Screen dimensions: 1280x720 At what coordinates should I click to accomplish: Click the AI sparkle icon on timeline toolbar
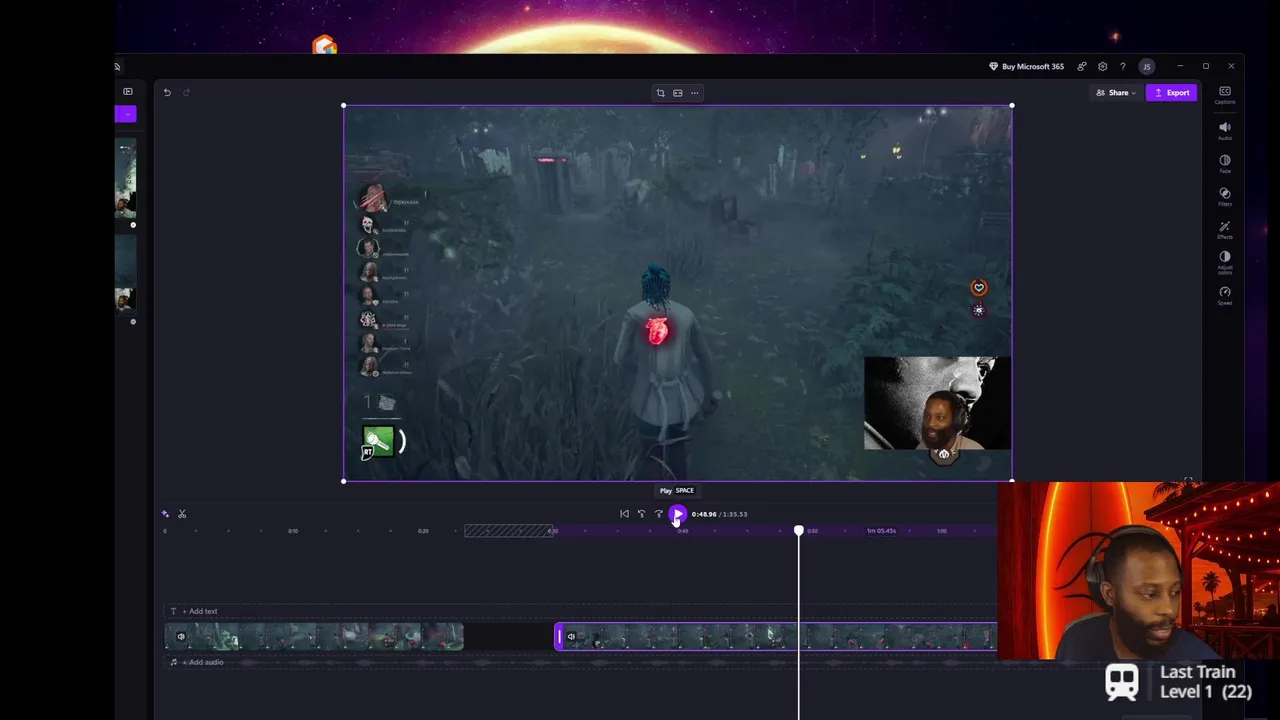tap(165, 514)
